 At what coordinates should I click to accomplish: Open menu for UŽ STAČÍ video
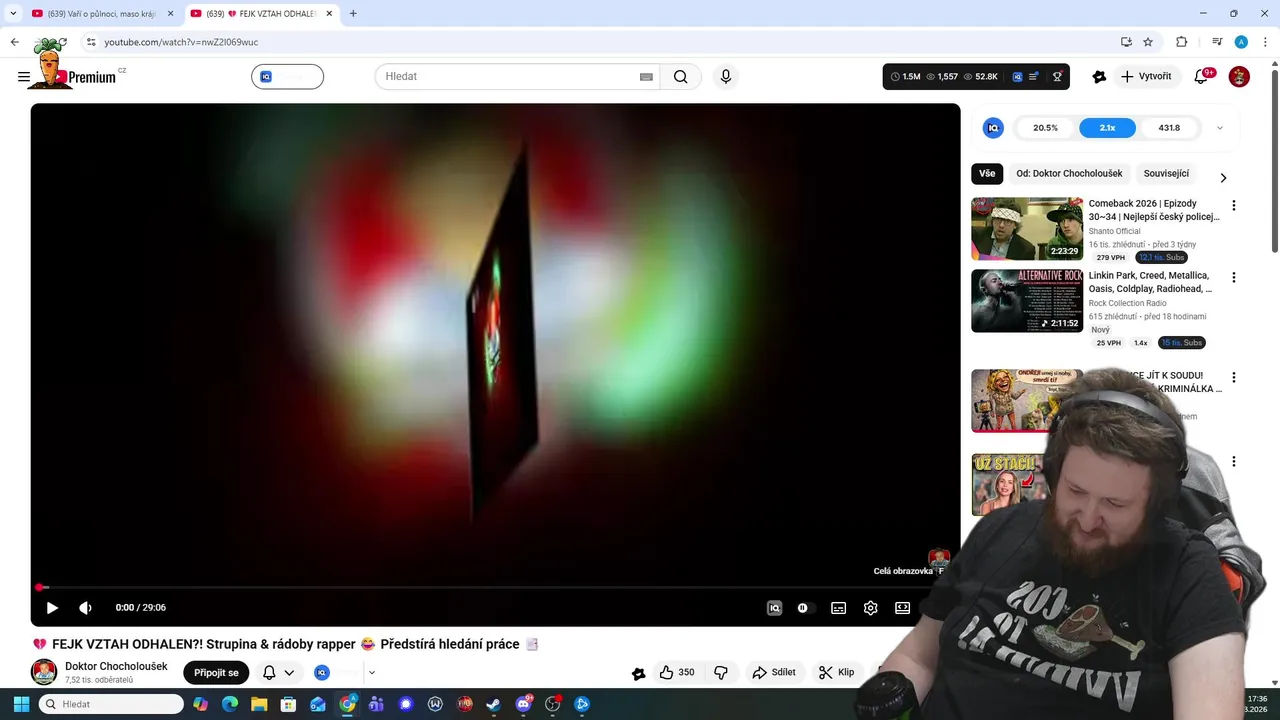[1234, 461]
